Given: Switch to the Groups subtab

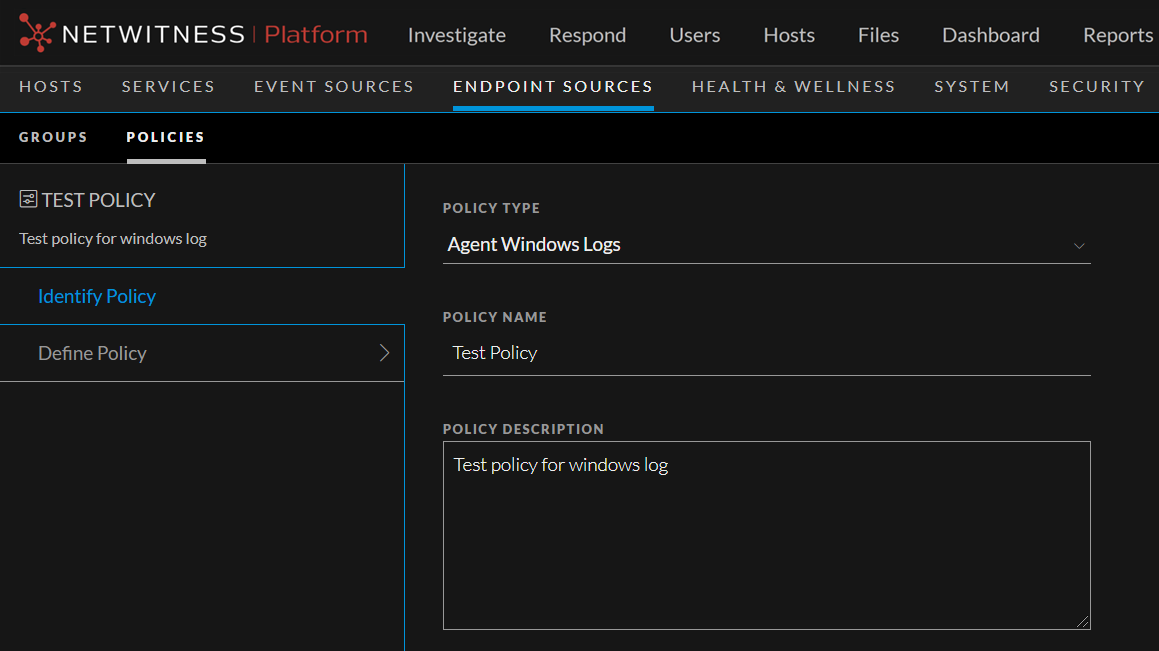Looking at the screenshot, I should point(53,137).
